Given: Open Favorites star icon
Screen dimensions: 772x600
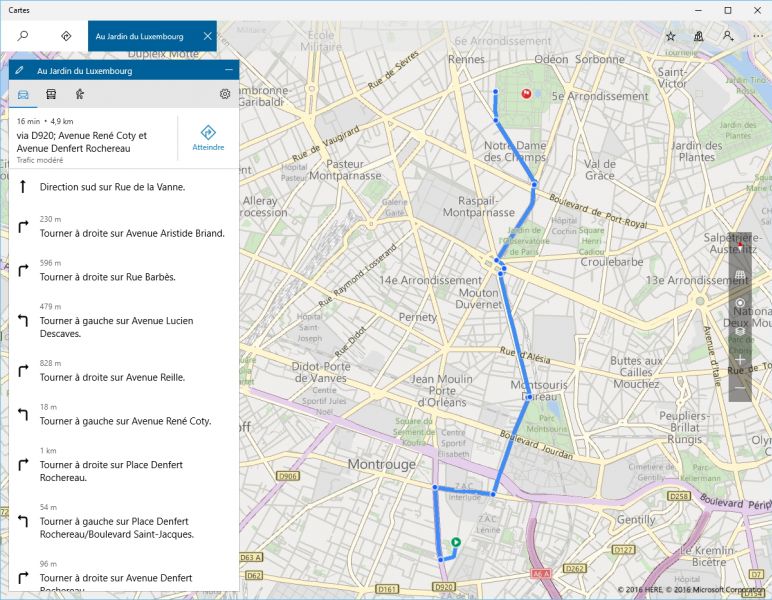Looking at the screenshot, I should (670, 36).
